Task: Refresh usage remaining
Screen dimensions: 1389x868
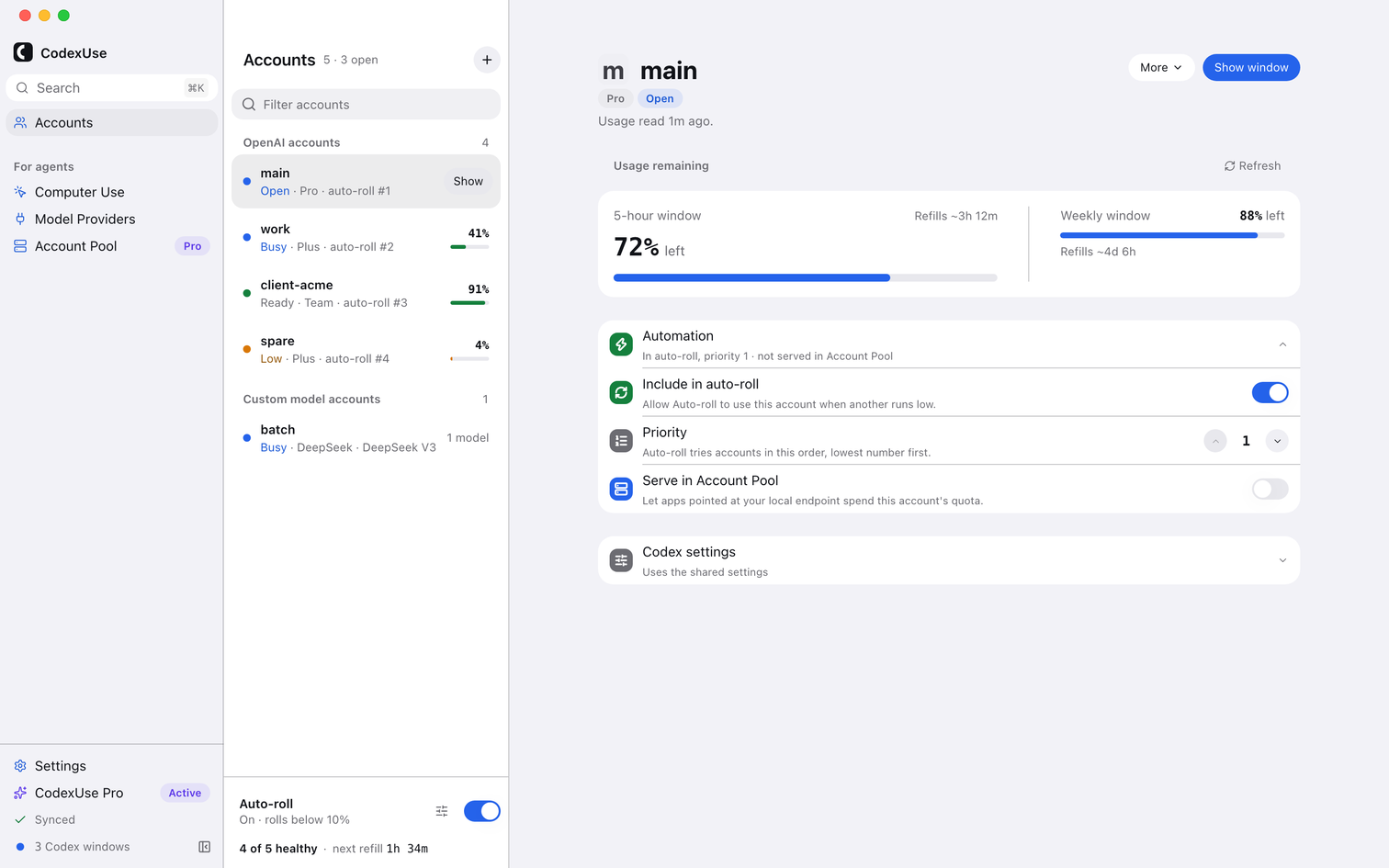Action: 1252,166
